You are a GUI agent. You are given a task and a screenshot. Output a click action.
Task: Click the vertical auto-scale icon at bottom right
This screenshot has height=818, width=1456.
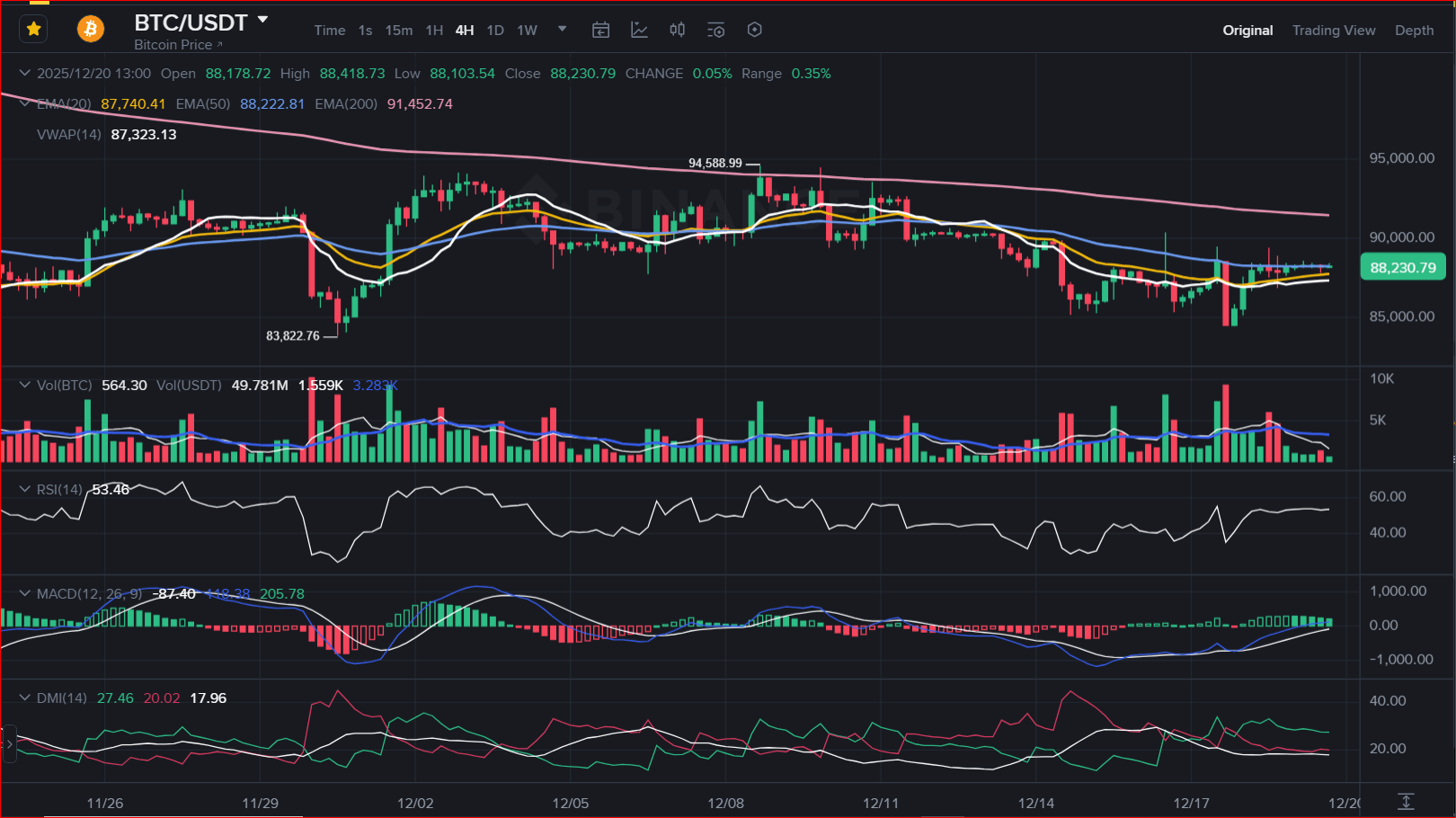pos(1406,801)
